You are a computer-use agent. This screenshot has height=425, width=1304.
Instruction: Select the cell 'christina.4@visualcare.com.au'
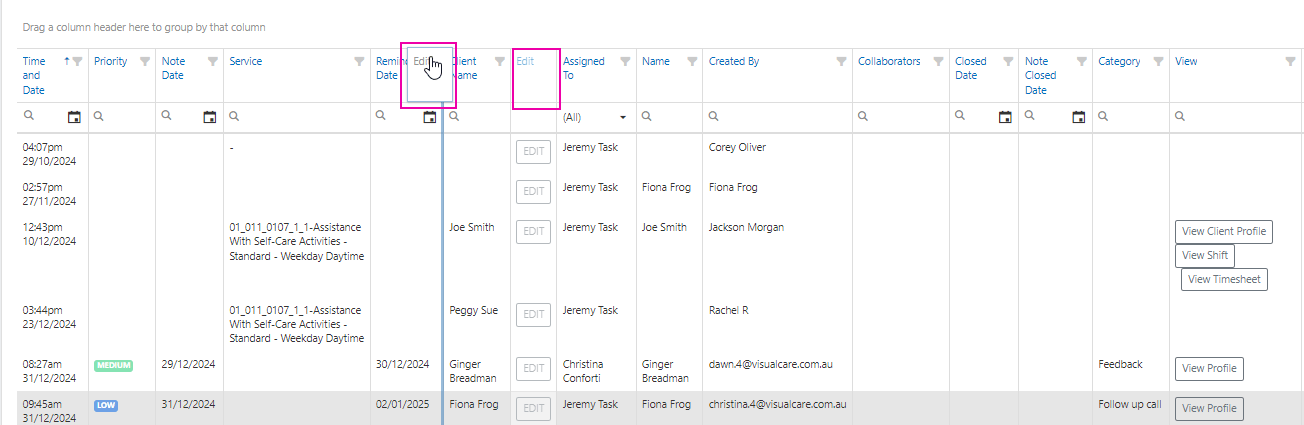778,404
